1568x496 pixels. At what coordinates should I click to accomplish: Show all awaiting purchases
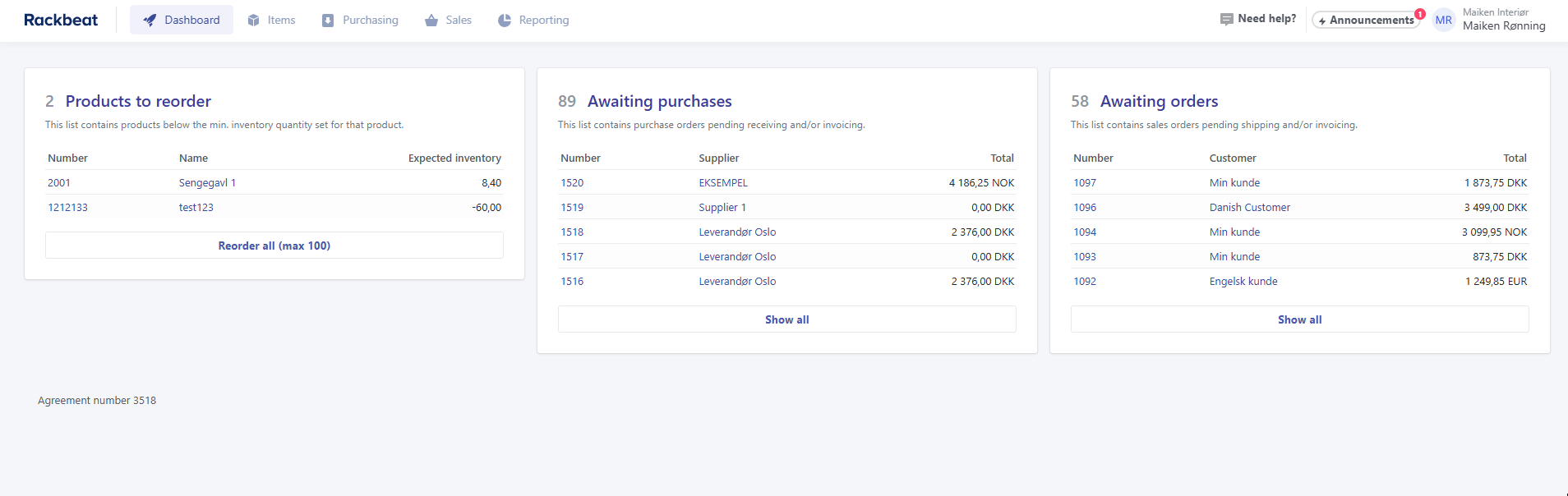[x=786, y=319]
